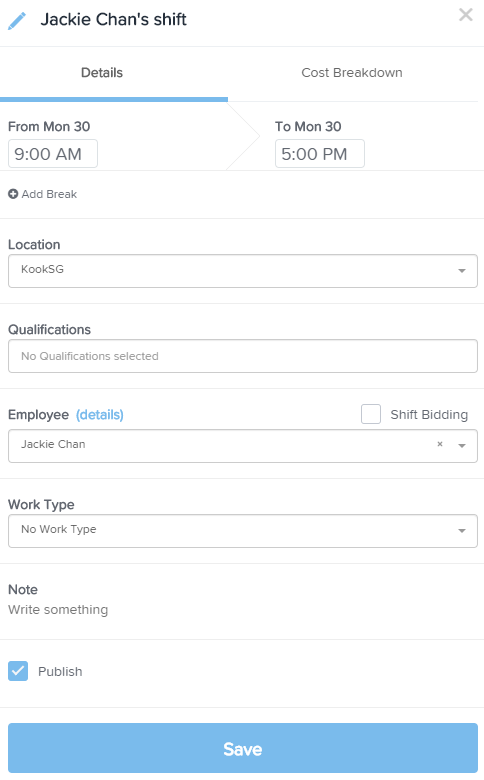Edit the 9:00 AM start time field
484x780 pixels.
coord(53,154)
